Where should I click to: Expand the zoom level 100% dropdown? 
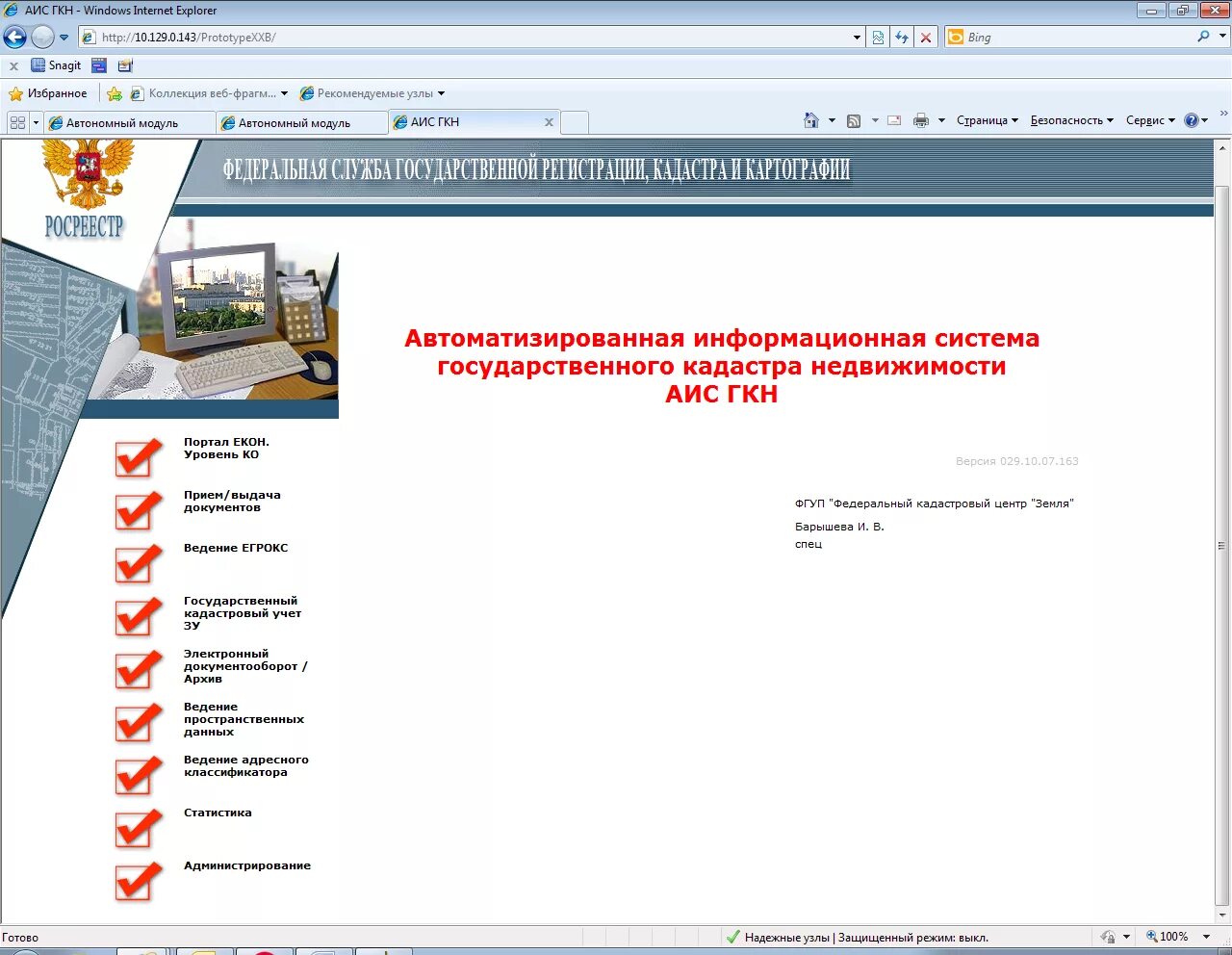click(x=1206, y=937)
